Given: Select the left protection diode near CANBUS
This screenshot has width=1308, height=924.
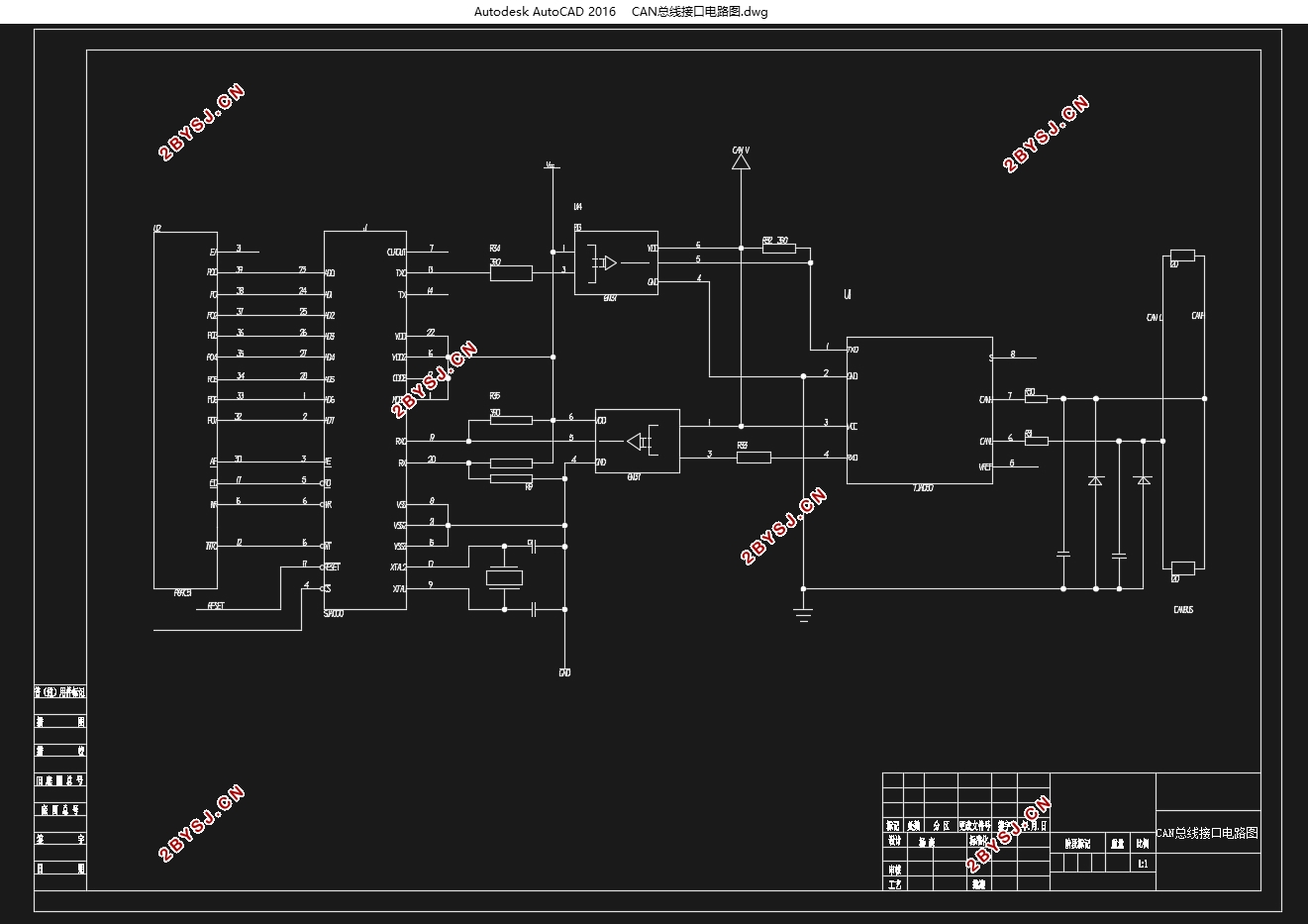Looking at the screenshot, I should pyautogui.click(x=1095, y=480).
